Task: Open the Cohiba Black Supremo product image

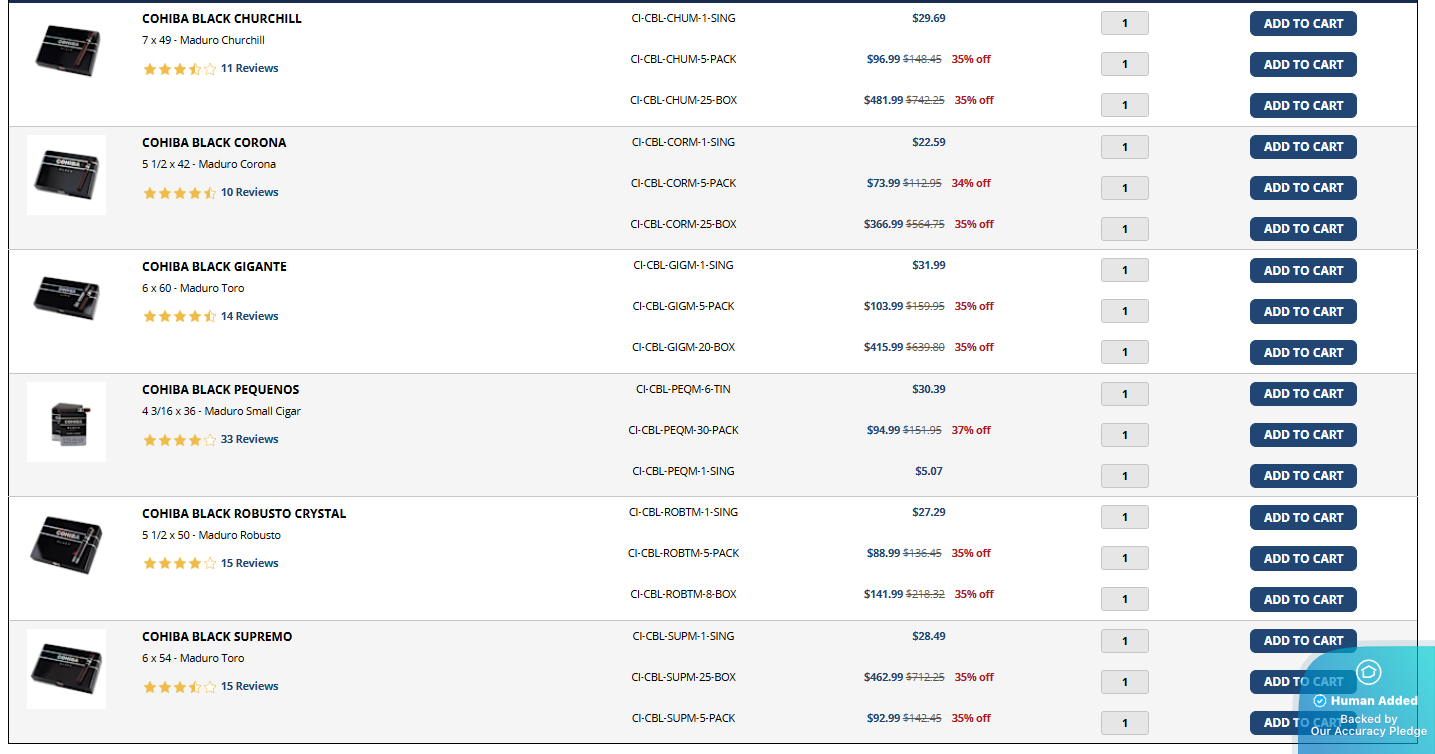Action: pos(67,668)
